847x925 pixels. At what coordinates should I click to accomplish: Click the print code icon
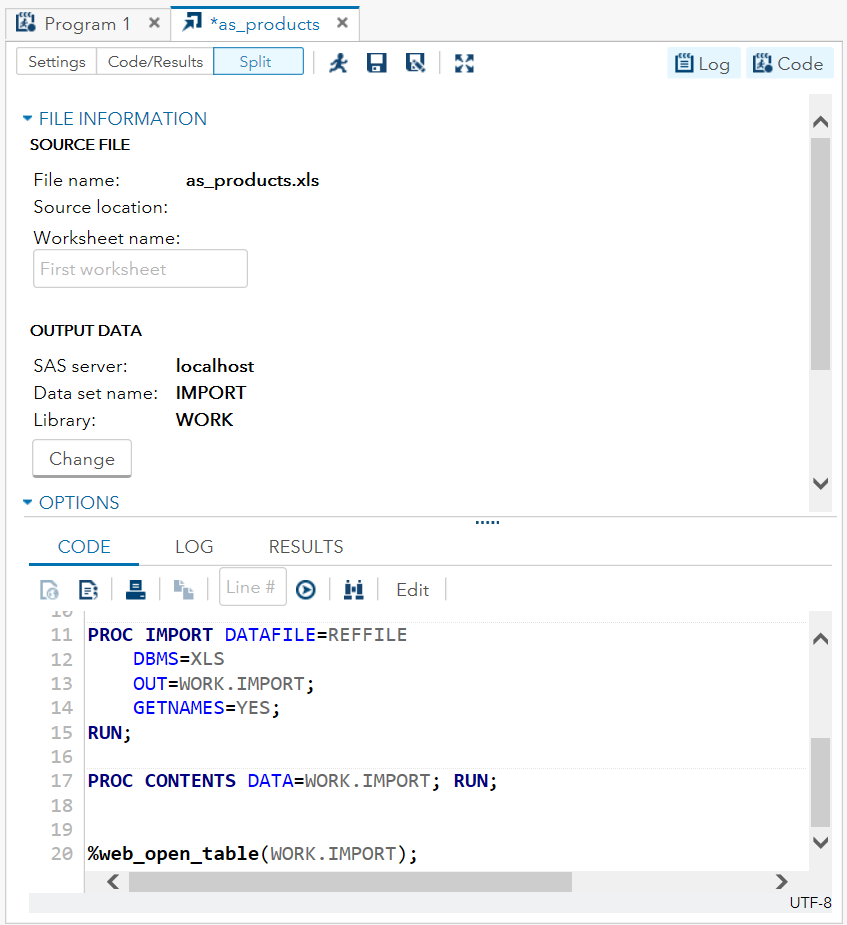click(x=135, y=589)
